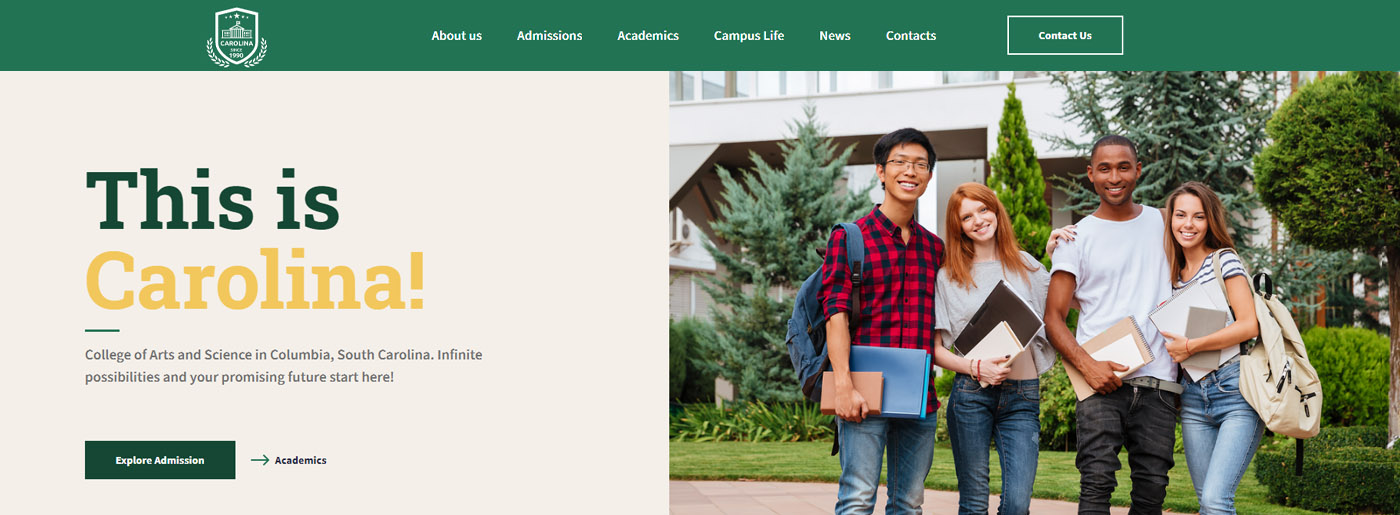The width and height of the screenshot is (1400, 515).
Task: Click the red-haired student holding folders
Action: coord(985,300)
